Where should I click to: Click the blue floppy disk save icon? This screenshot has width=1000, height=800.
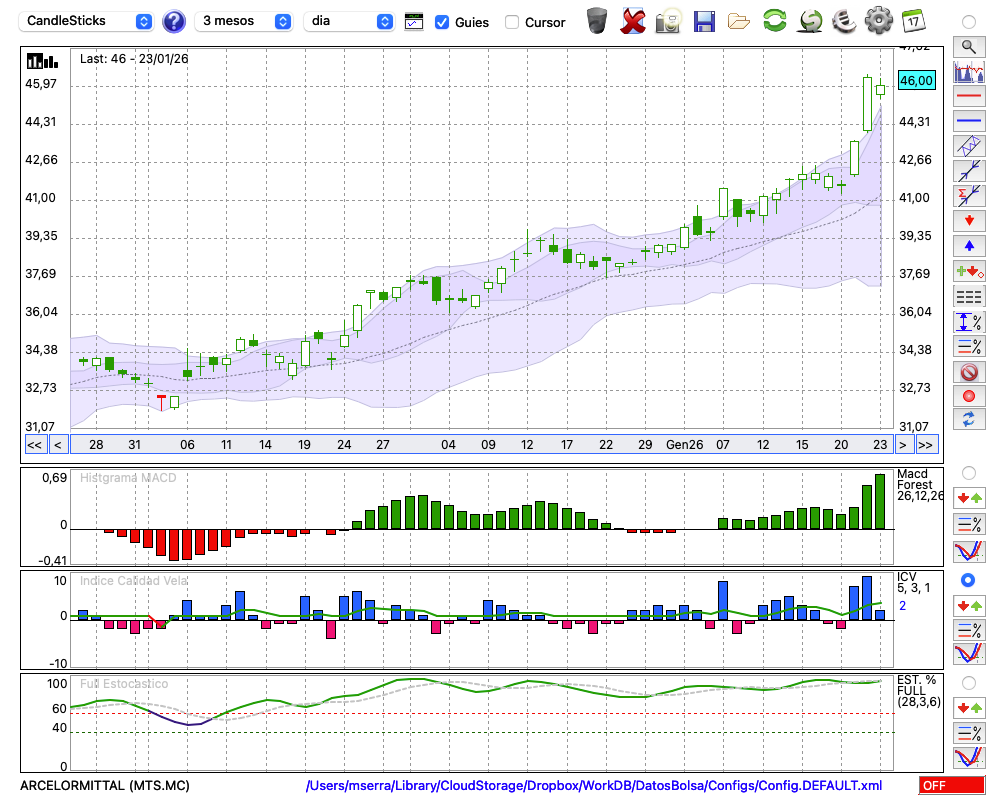point(704,21)
